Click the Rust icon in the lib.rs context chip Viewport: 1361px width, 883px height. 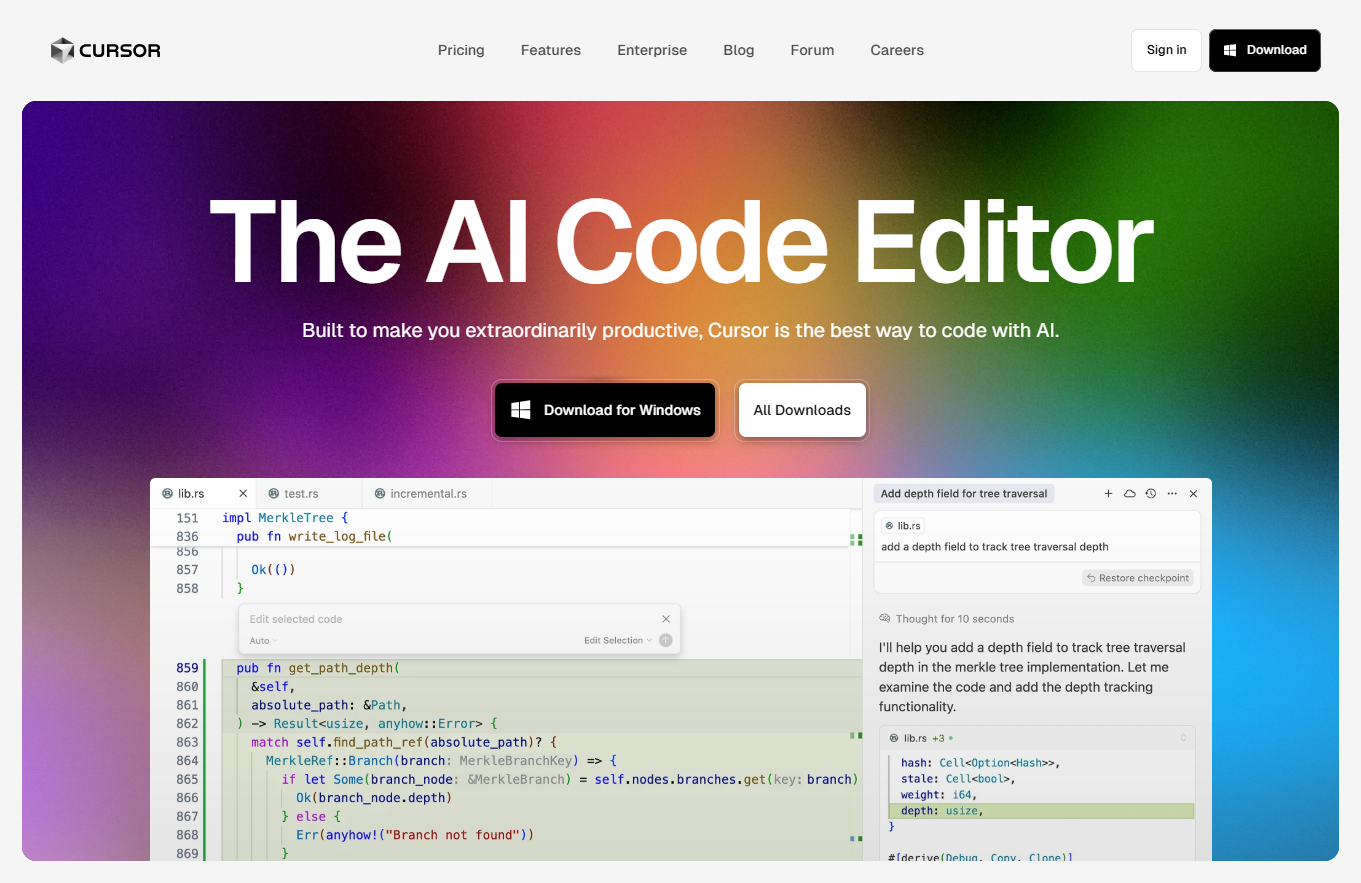[890, 525]
